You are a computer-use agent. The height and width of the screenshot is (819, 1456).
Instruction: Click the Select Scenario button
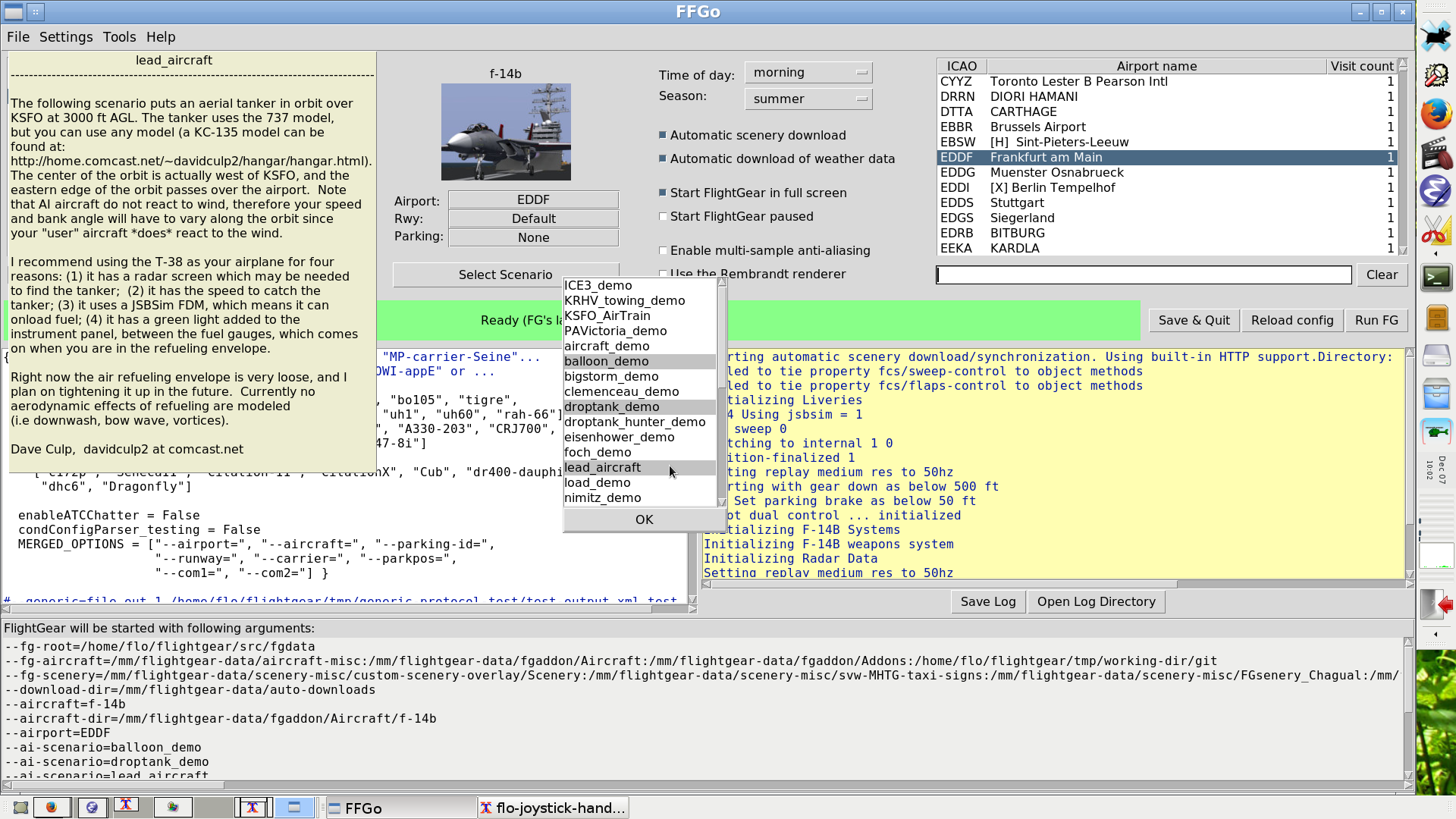pyautogui.click(x=506, y=275)
